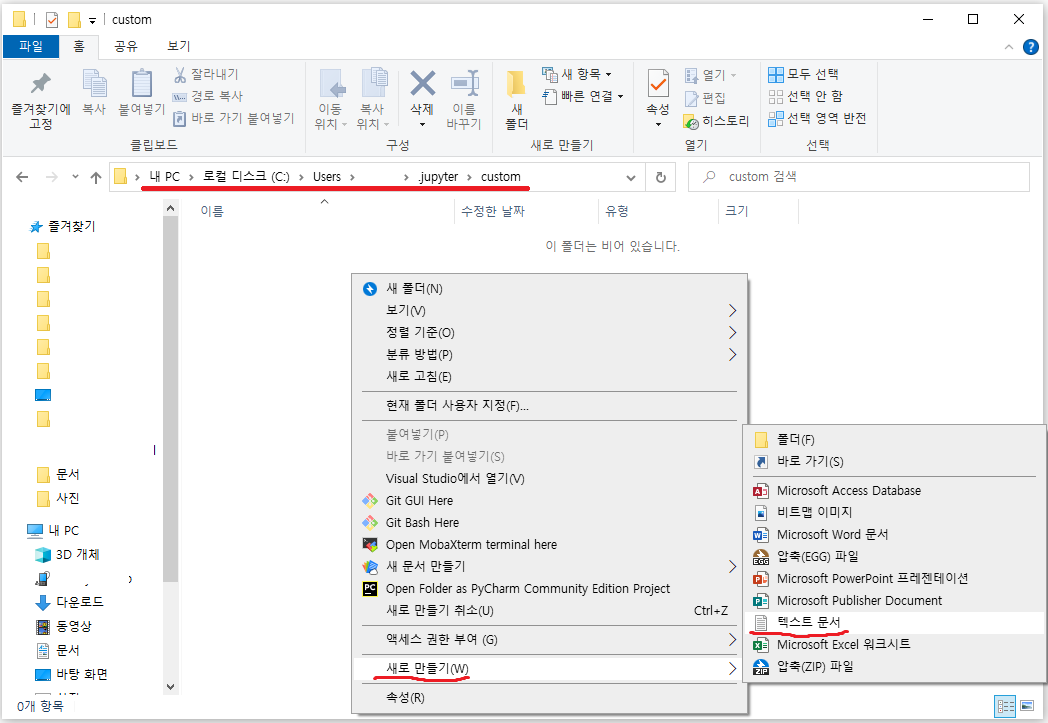This screenshot has height=723, width=1048.
Task: Click Invert selection (선택 영역 반전)
Action: 817,118
